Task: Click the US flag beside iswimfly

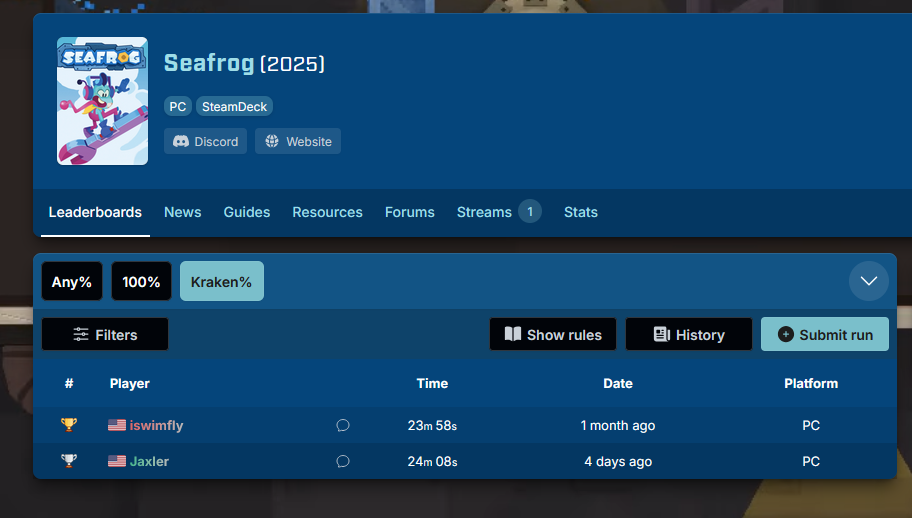Action: 117,425
